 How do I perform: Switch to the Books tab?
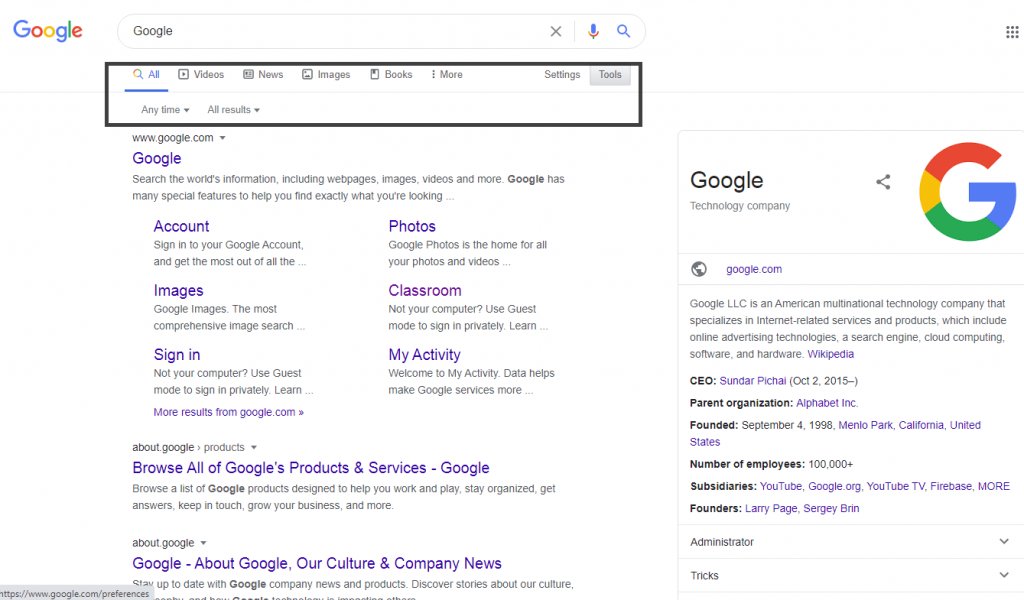tap(391, 74)
